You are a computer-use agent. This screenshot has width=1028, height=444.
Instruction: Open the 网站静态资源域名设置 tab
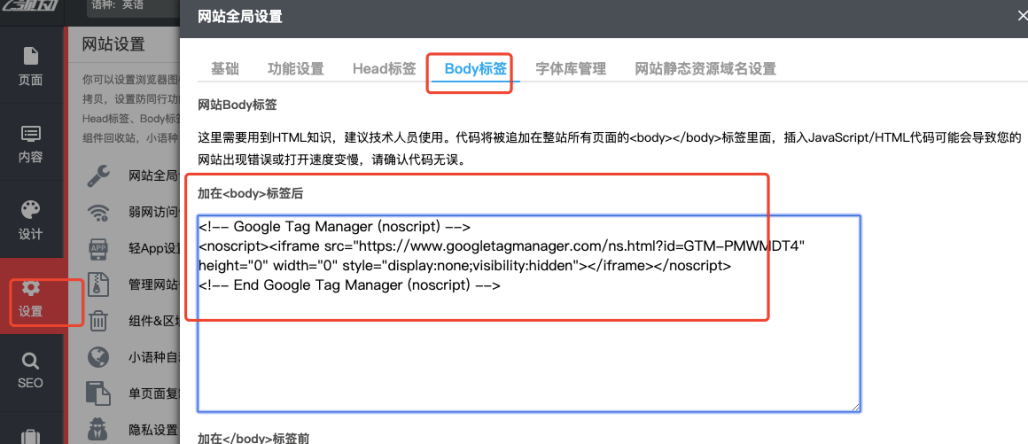click(x=705, y=69)
